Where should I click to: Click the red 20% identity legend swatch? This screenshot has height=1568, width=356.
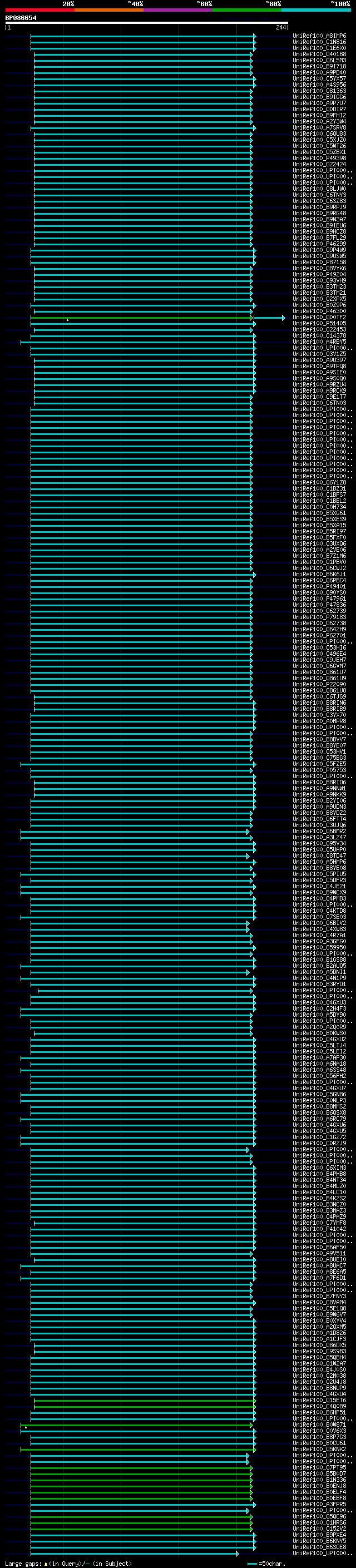pyautogui.click(x=40, y=10)
